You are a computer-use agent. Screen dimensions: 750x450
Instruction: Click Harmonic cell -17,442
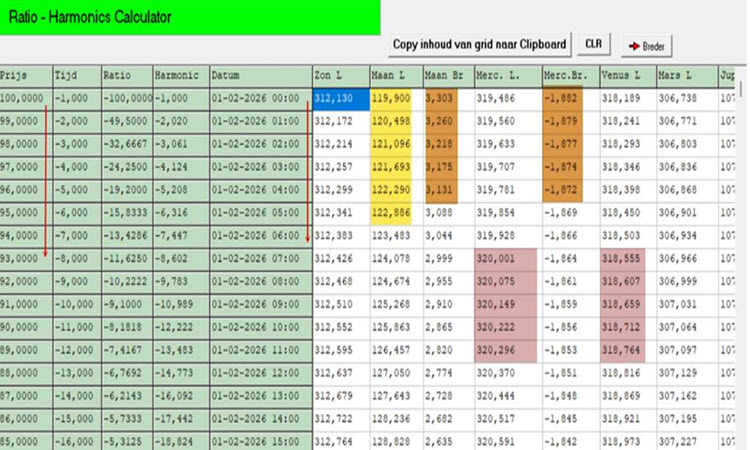[x=181, y=420]
